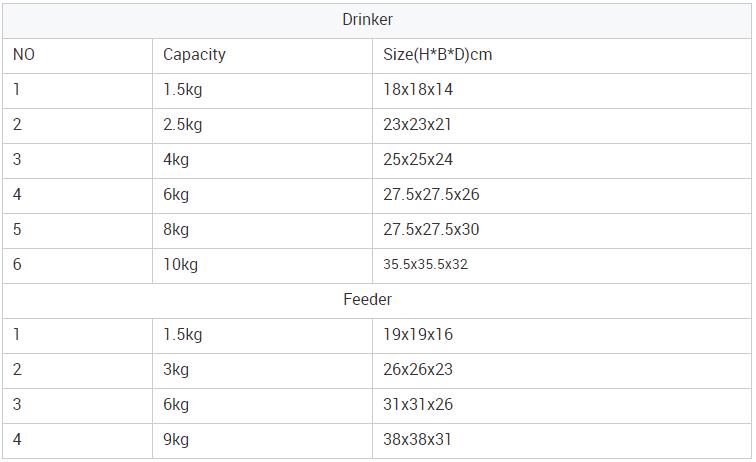Click the Drinker section header
The image size is (756, 462).
pos(367,20)
